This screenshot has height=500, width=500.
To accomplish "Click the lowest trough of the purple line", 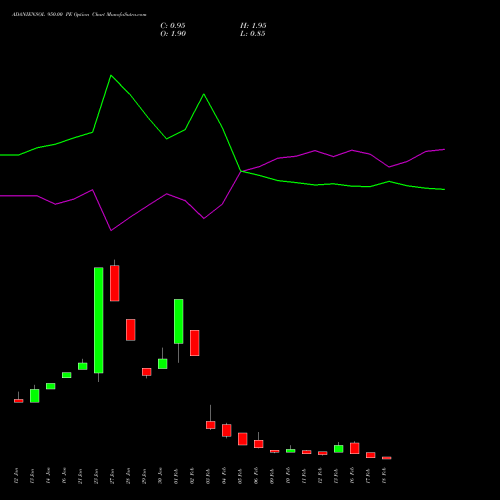I will point(111,230).
